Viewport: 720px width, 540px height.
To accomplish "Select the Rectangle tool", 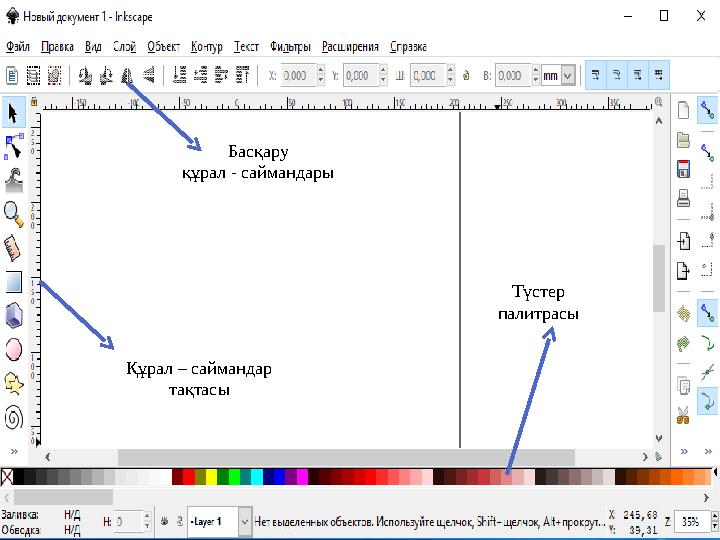I will 14,281.
